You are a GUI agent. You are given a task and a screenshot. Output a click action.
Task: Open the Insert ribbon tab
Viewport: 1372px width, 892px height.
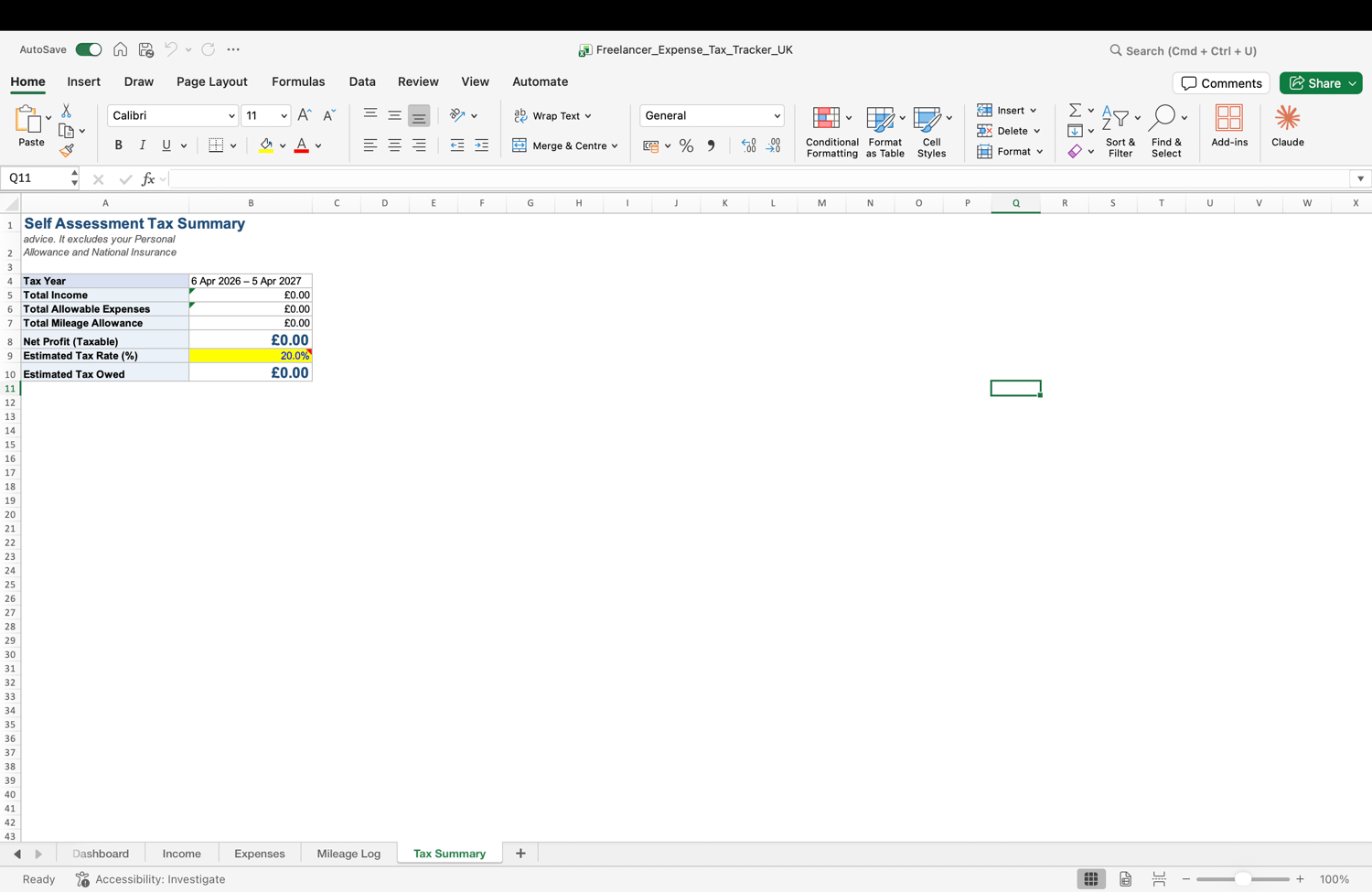(83, 81)
